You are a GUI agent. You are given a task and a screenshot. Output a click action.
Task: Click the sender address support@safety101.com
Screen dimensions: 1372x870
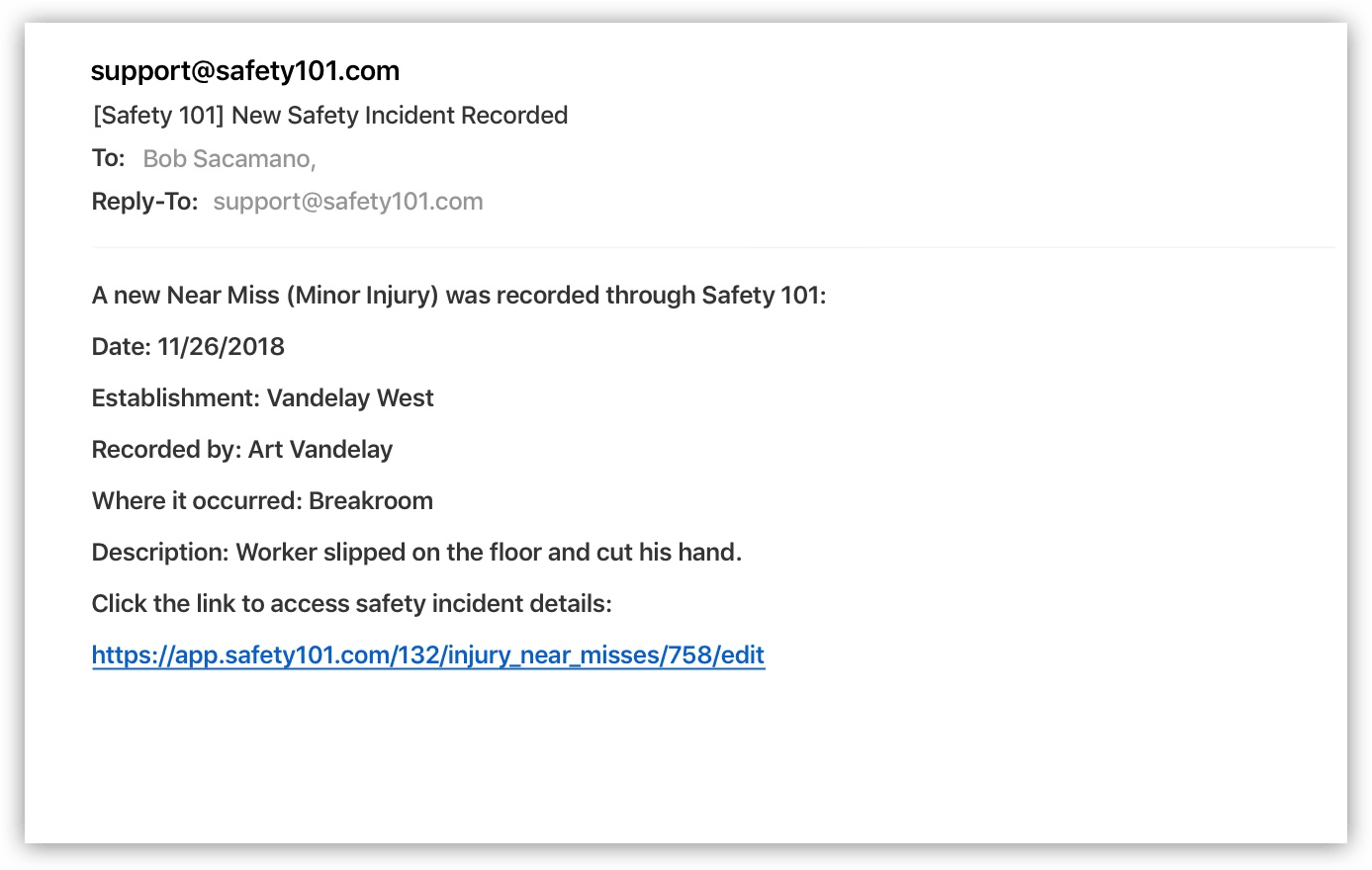coord(245,71)
